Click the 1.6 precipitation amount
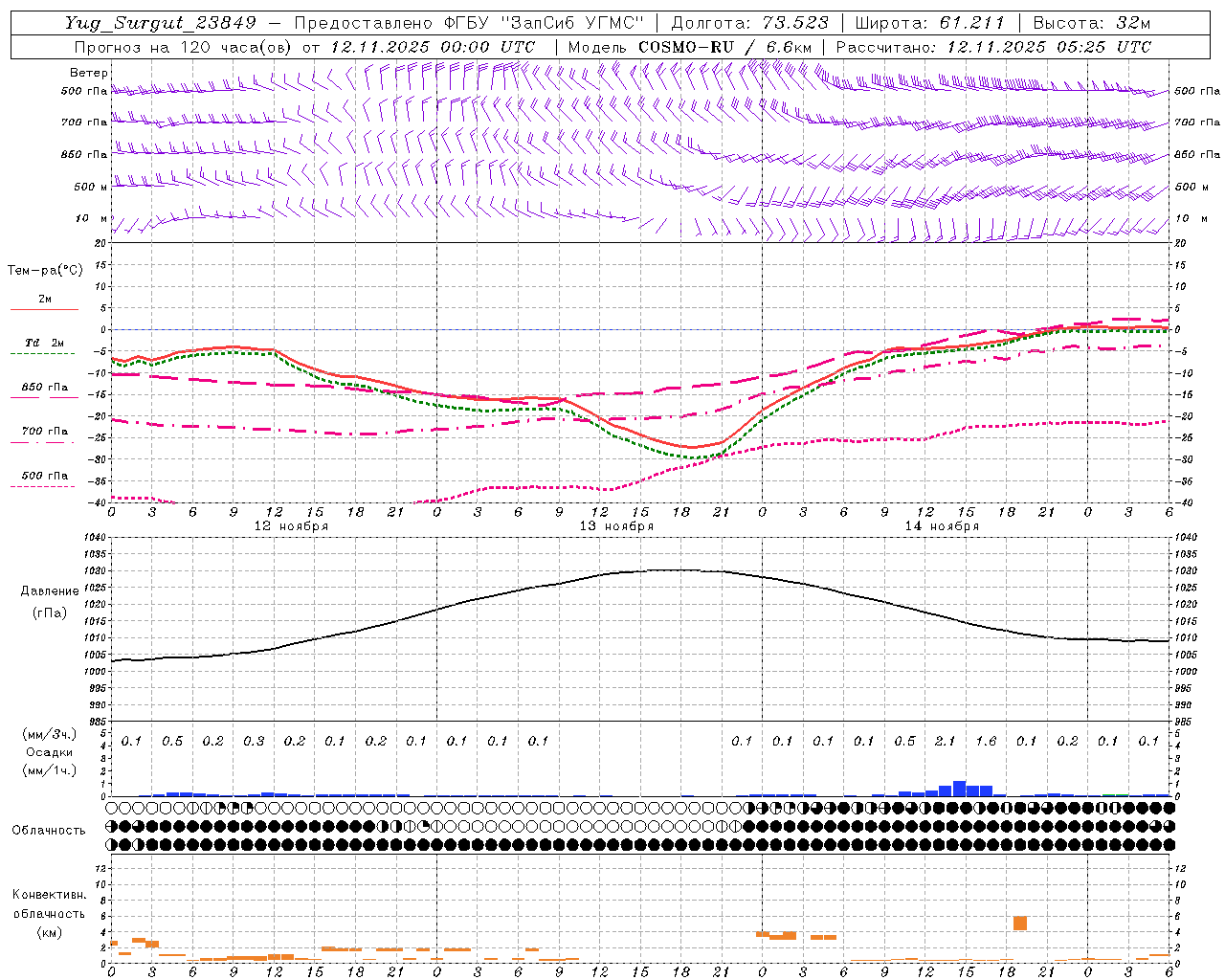 [x=986, y=741]
